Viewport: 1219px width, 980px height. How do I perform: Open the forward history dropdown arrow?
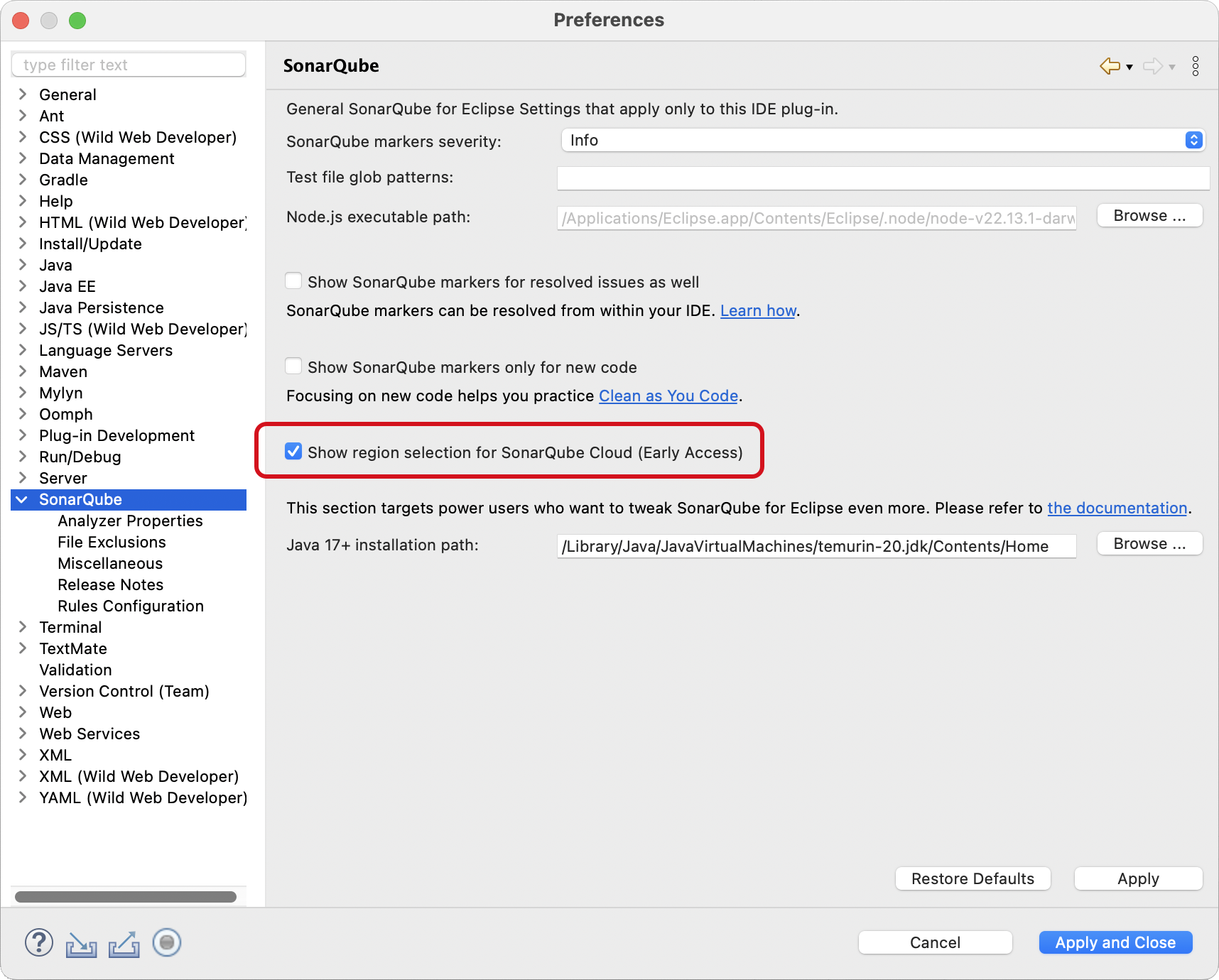1172,67
